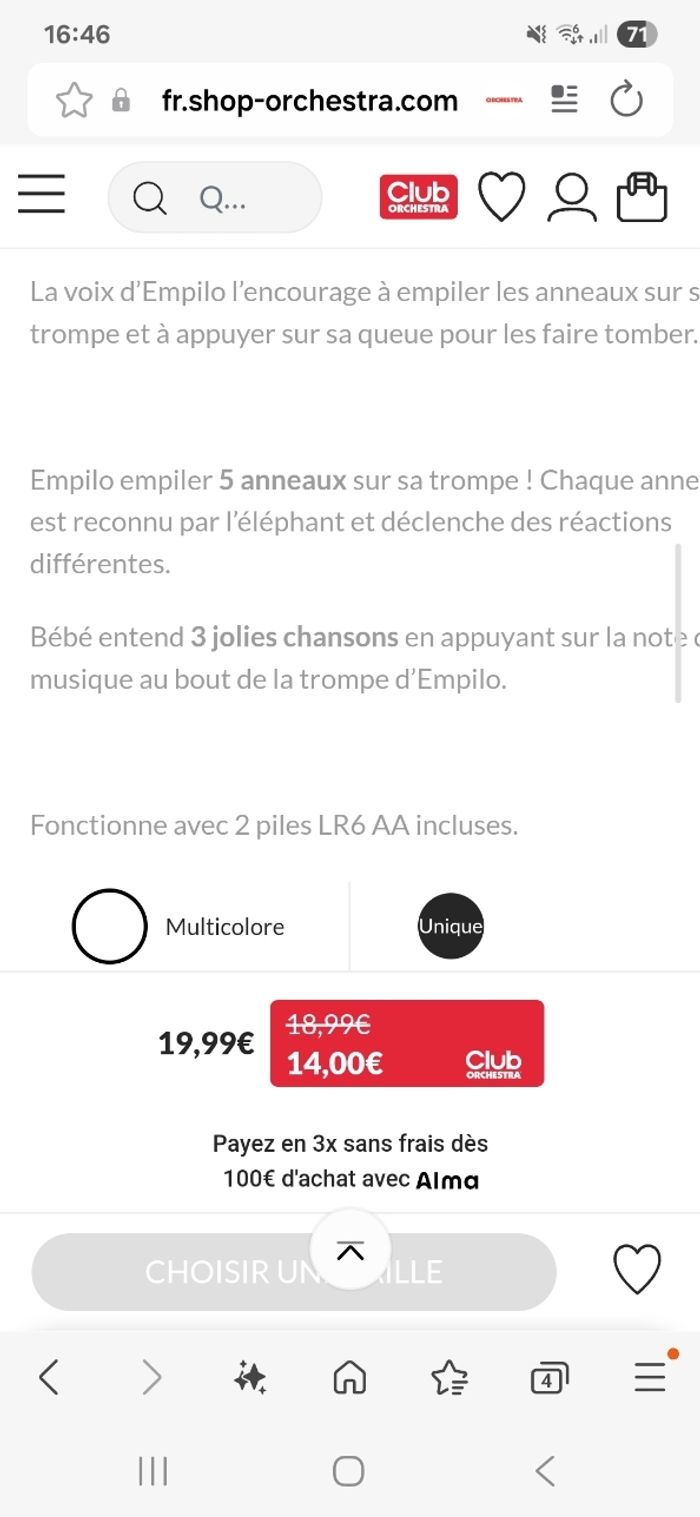
Task: Reload the page
Action: click(x=626, y=100)
